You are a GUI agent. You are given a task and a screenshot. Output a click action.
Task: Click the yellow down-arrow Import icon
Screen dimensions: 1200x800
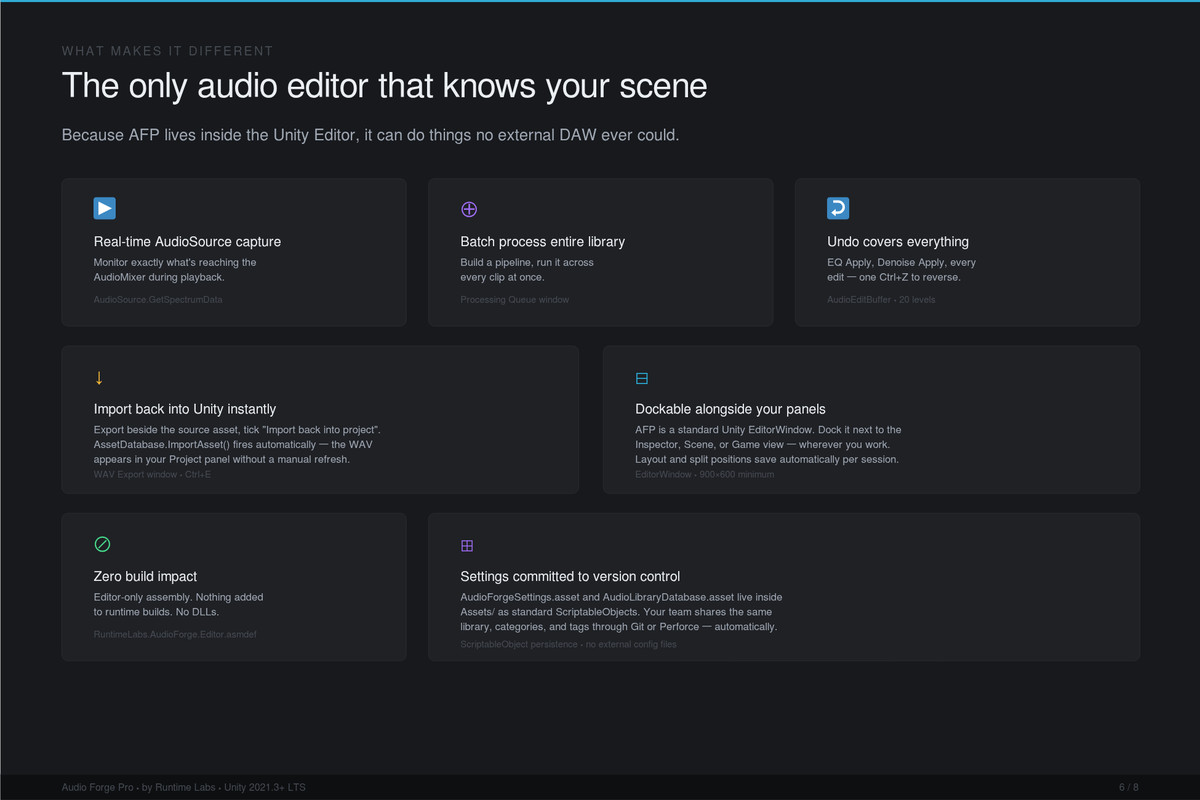pos(99,377)
